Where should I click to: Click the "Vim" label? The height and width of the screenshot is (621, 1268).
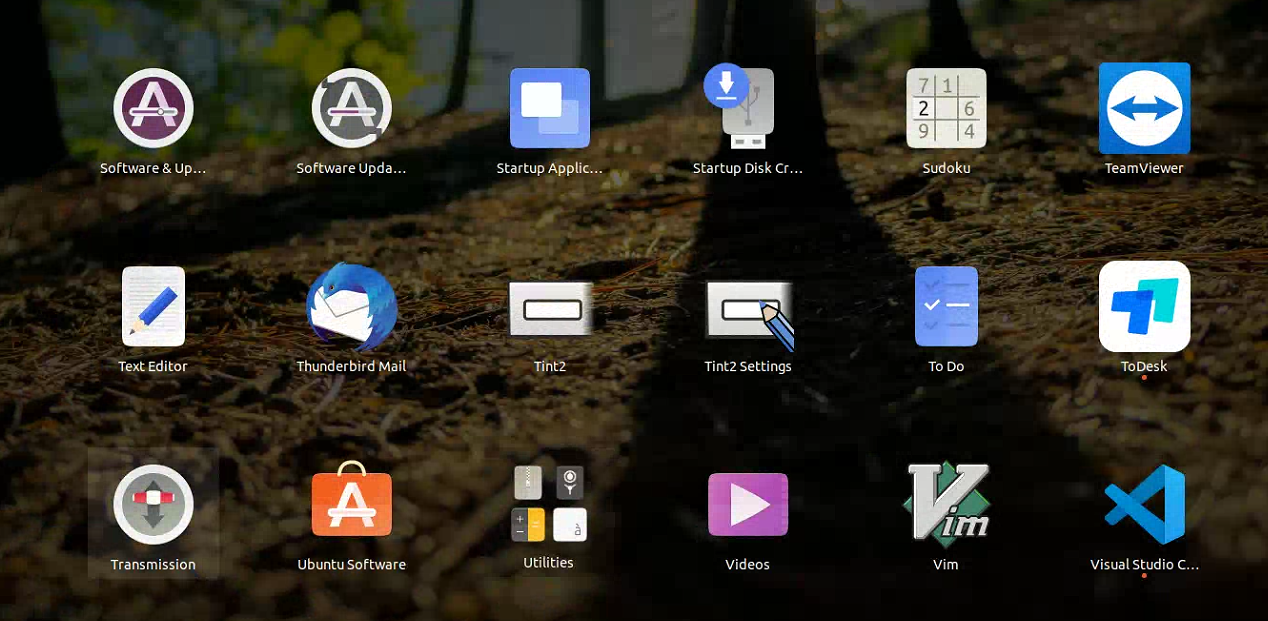tap(946, 564)
